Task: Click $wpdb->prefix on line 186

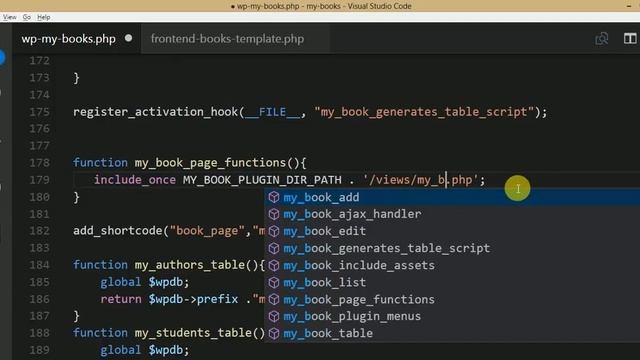Action: pyautogui.click(x=193, y=299)
